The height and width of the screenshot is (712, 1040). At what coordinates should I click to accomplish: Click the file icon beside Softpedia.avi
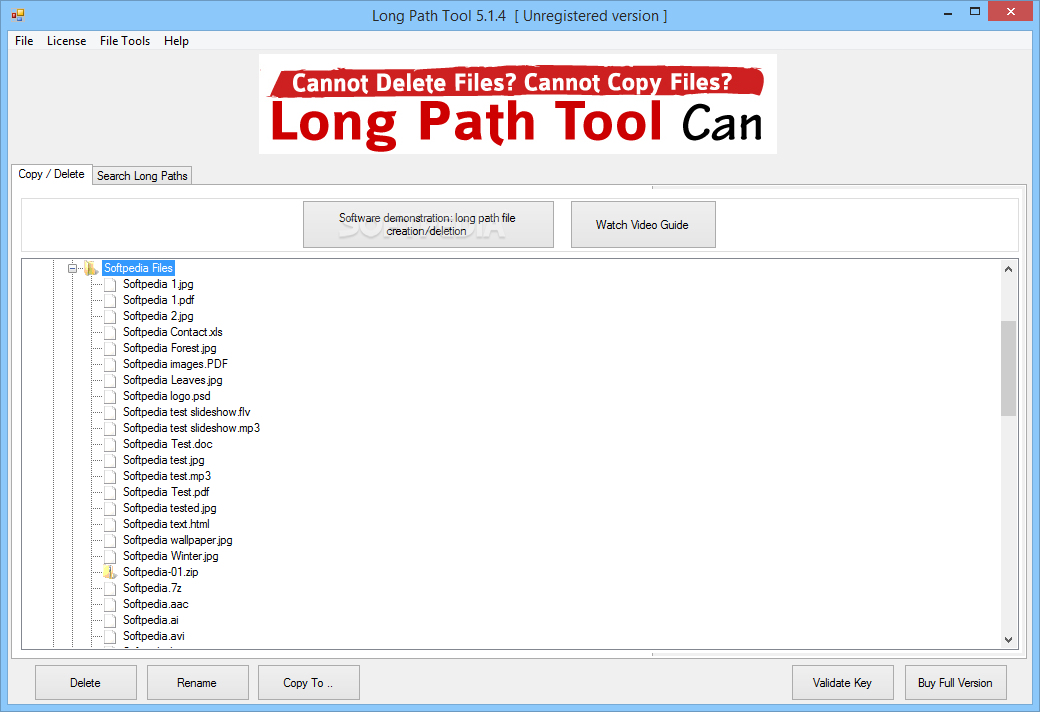click(x=110, y=636)
